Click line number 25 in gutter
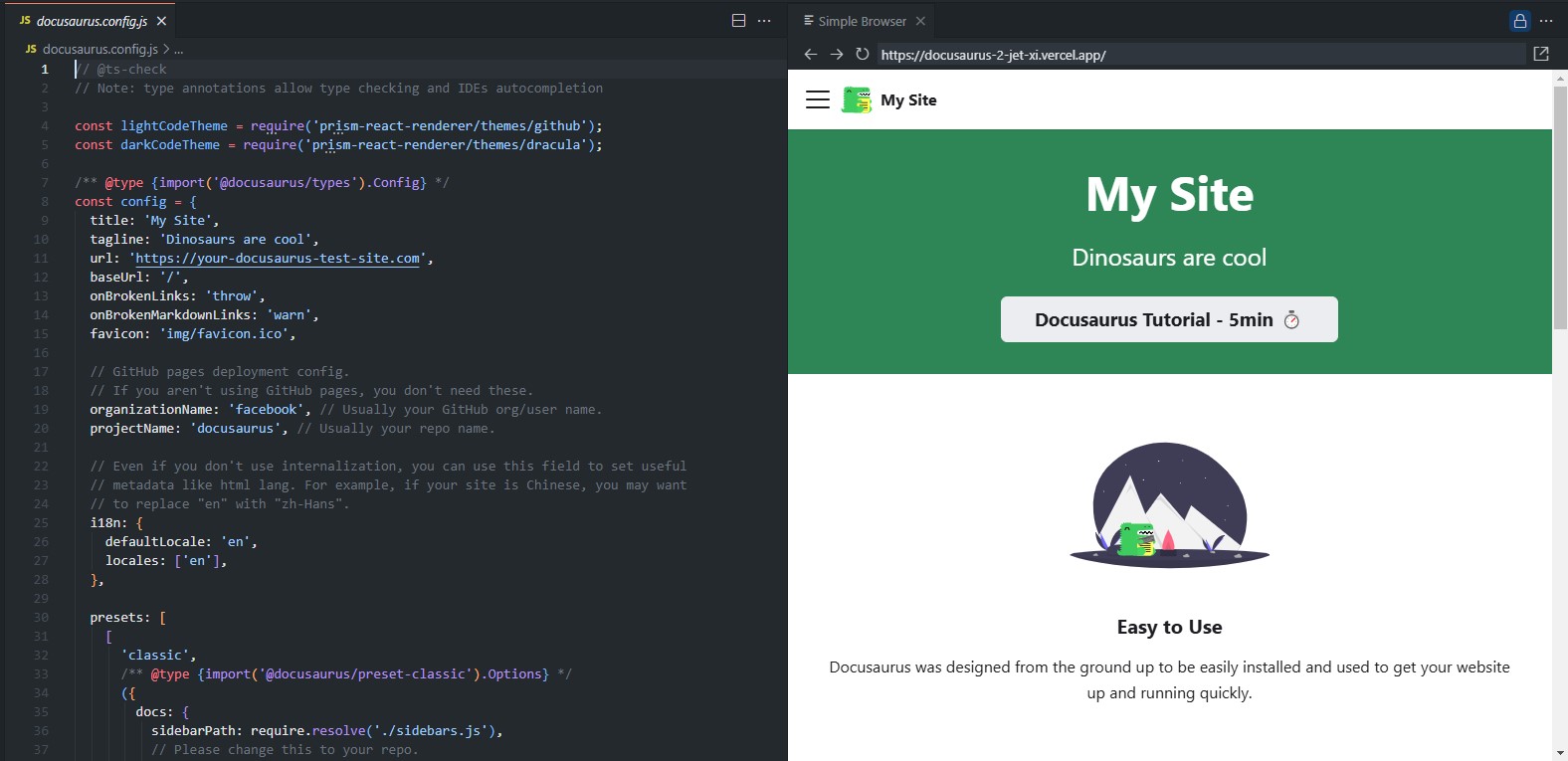The image size is (1568, 761). (x=41, y=522)
